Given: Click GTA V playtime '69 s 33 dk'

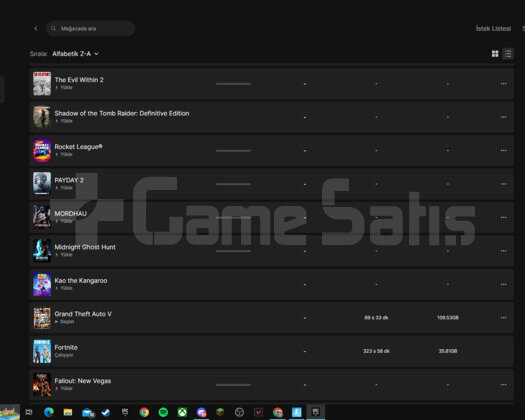Looking at the screenshot, I should 376,318.
